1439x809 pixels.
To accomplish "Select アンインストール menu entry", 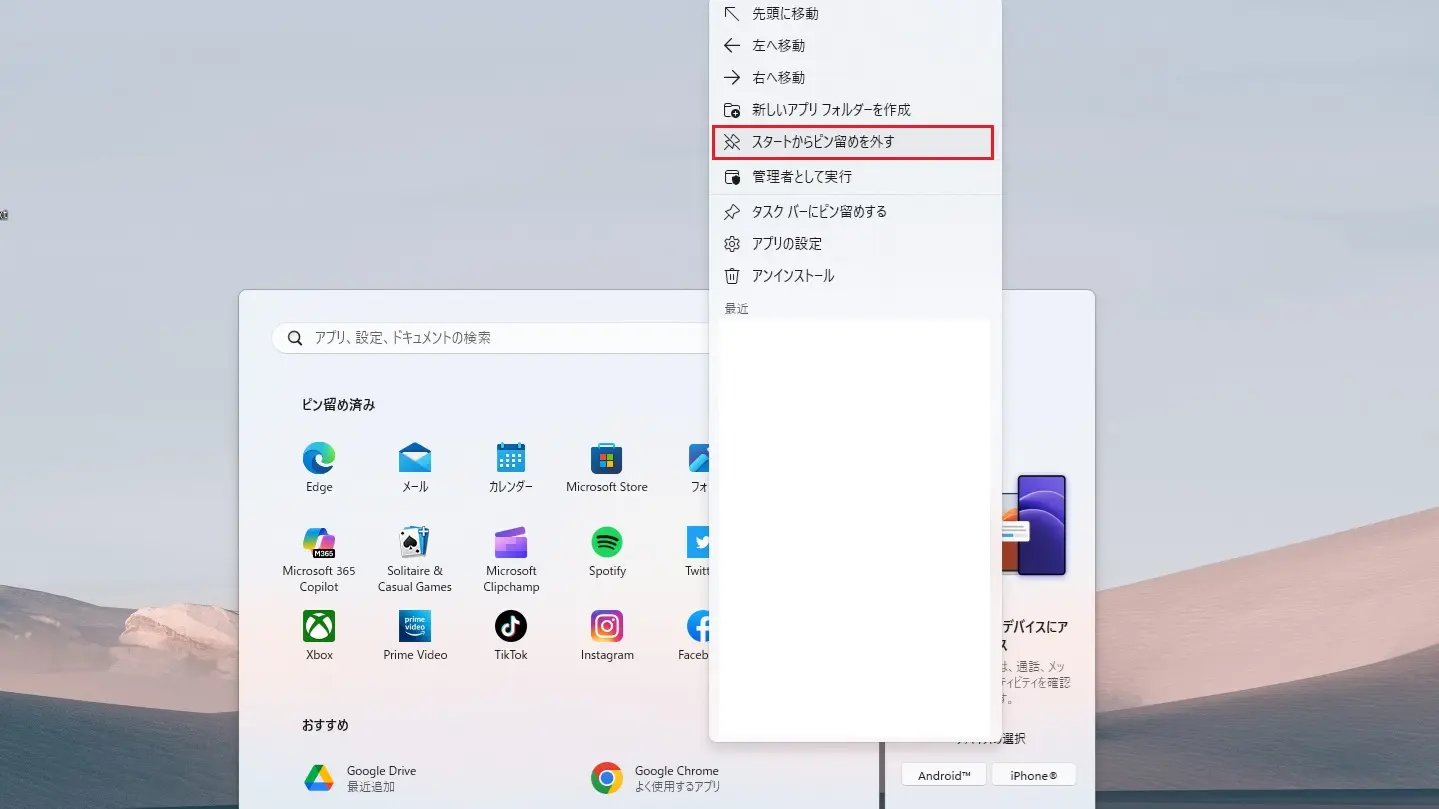I will point(855,276).
